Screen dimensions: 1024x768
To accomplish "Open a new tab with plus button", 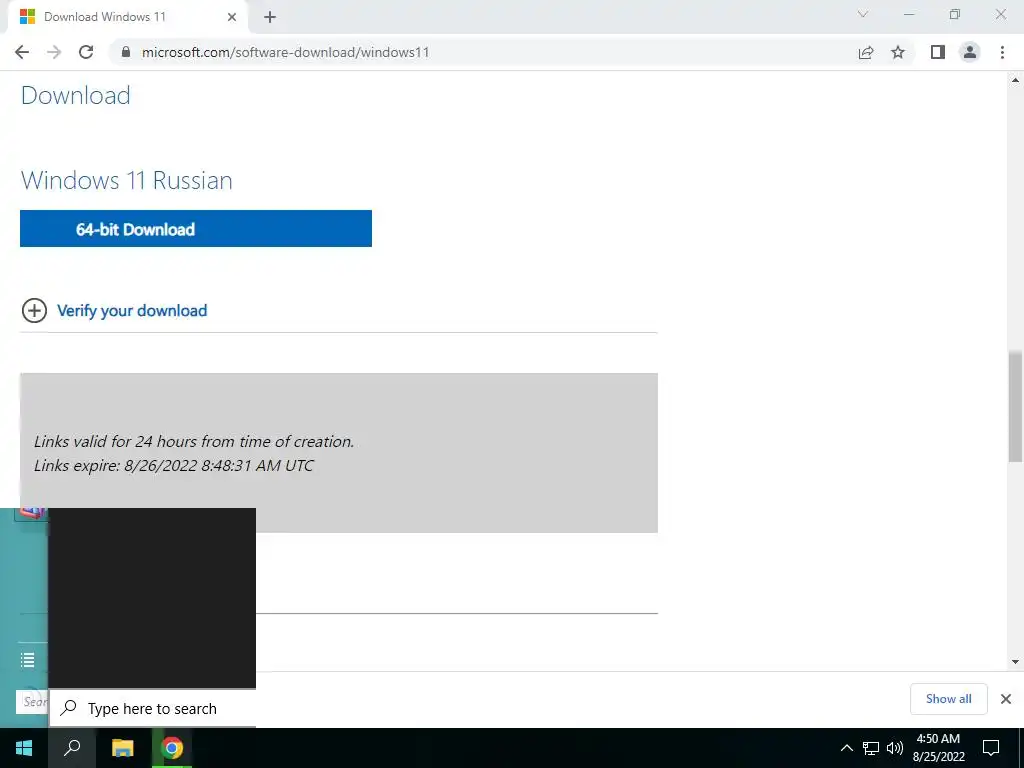I will click(x=270, y=17).
